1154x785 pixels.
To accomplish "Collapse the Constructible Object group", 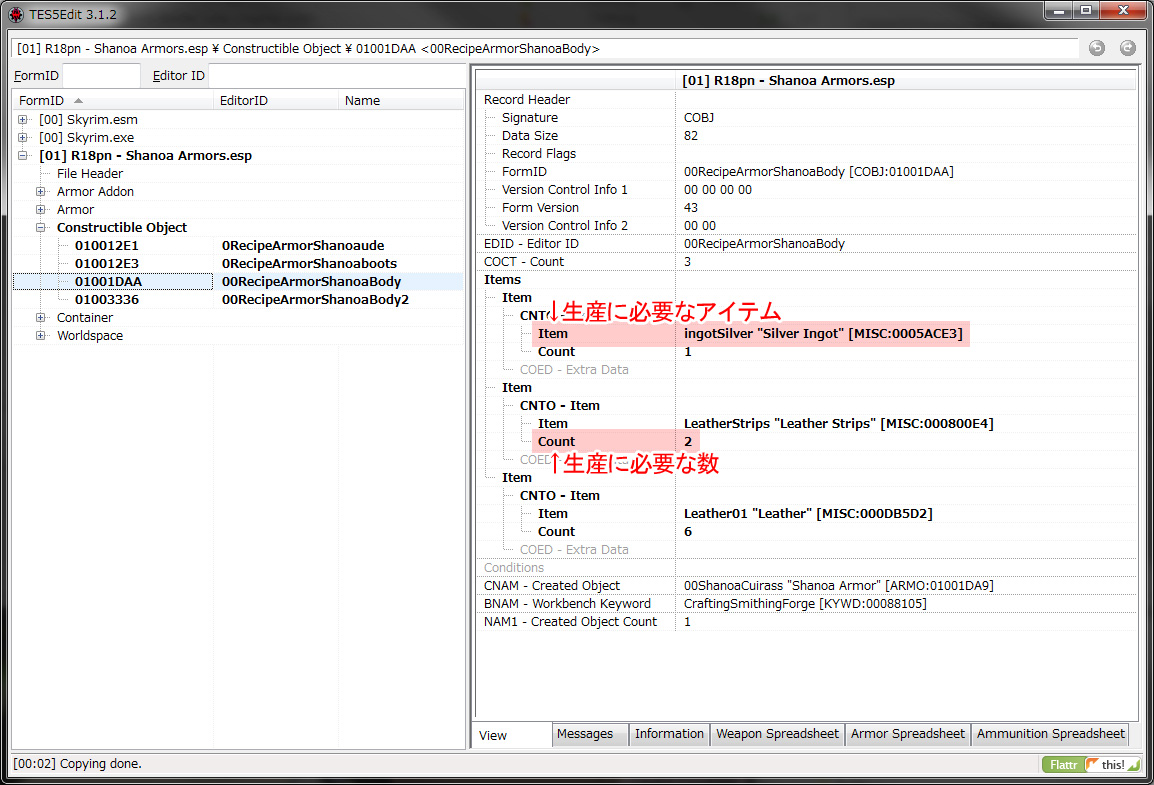I will pyautogui.click(x=41, y=227).
